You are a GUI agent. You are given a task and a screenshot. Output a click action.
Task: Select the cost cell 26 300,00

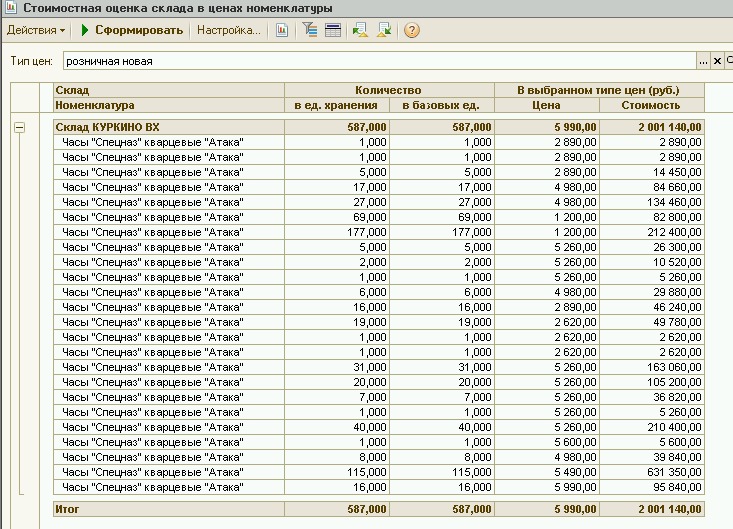coord(652,247)
